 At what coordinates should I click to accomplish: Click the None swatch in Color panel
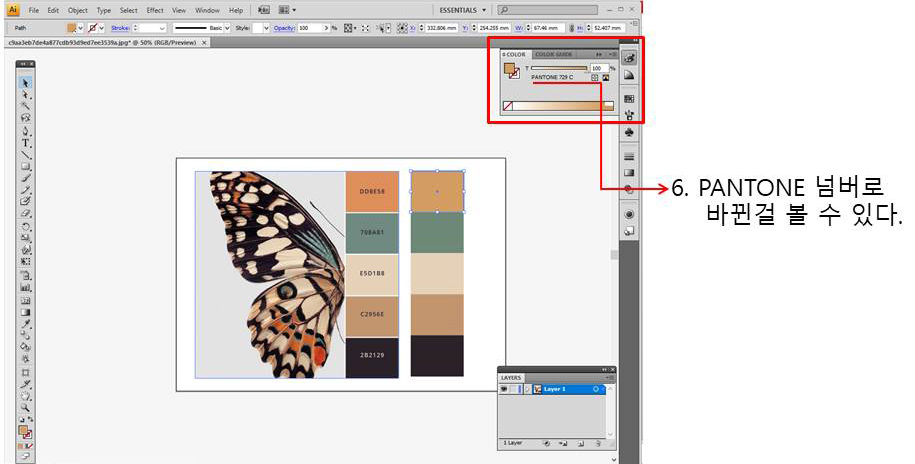[x=508, y=106]
